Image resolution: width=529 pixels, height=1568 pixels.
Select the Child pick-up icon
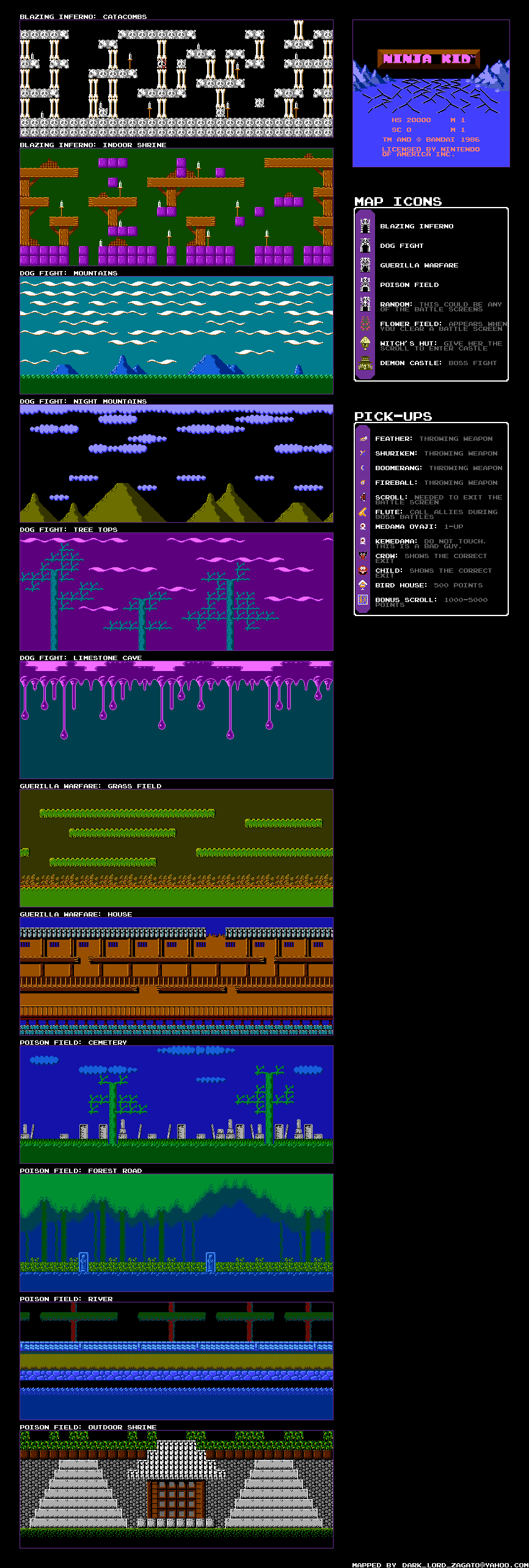pos(363,570)
